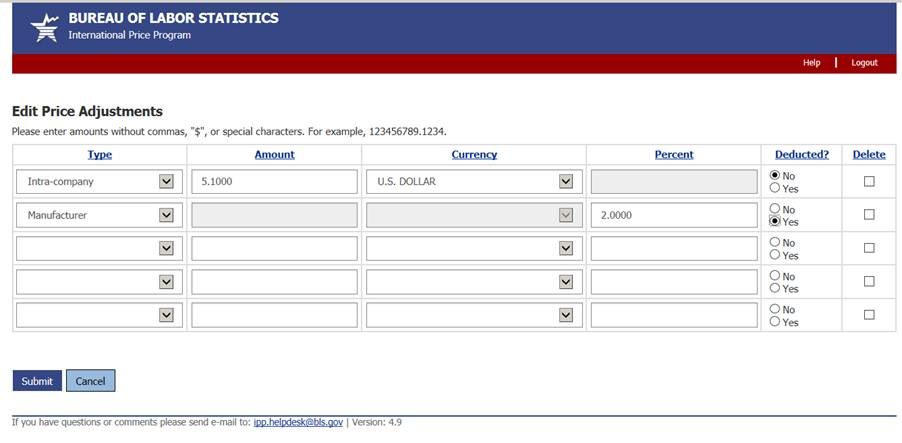902x443 pixels.
Task: Select Yes radio for Intra-company row
Action: tap(775, 188)
